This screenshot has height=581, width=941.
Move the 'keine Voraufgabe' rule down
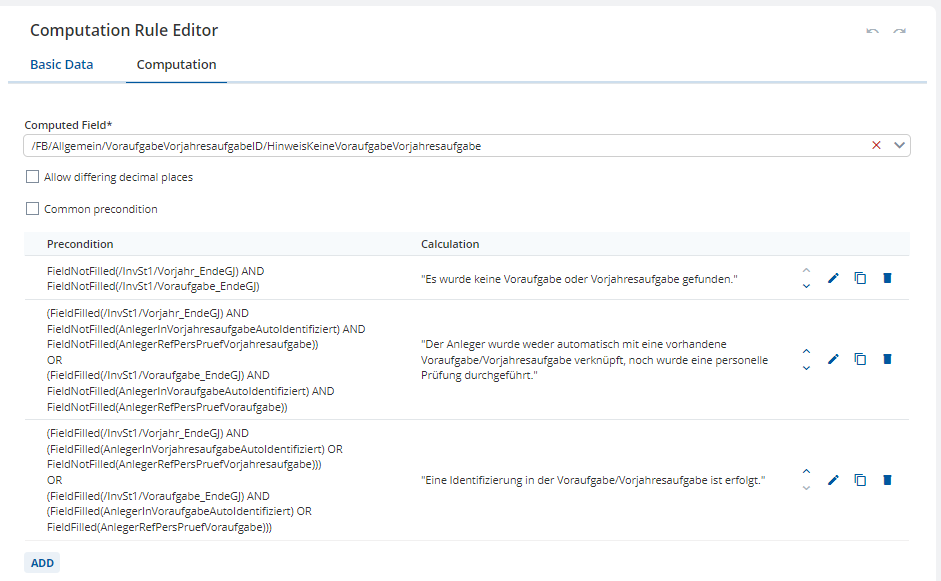[x=806, y=286]
